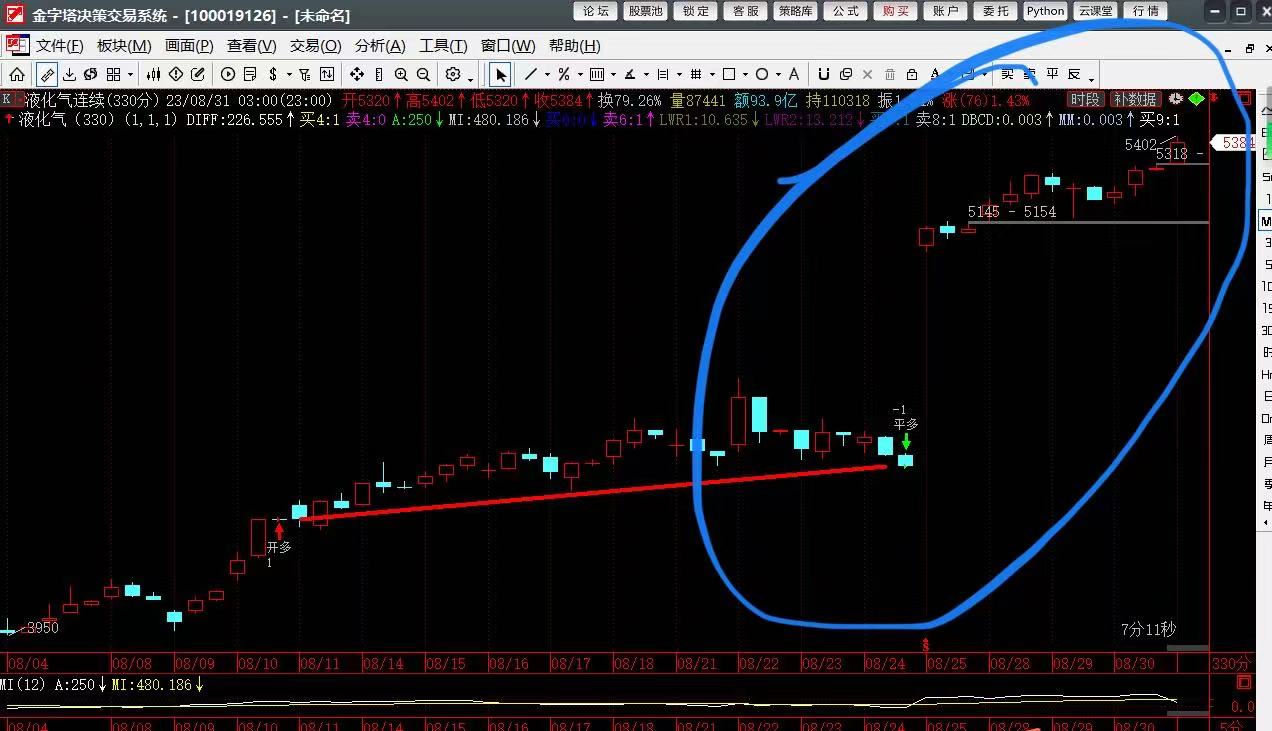Choose the rectangle shape tool
Viewport: 1272px width, 731px height.
729,74
